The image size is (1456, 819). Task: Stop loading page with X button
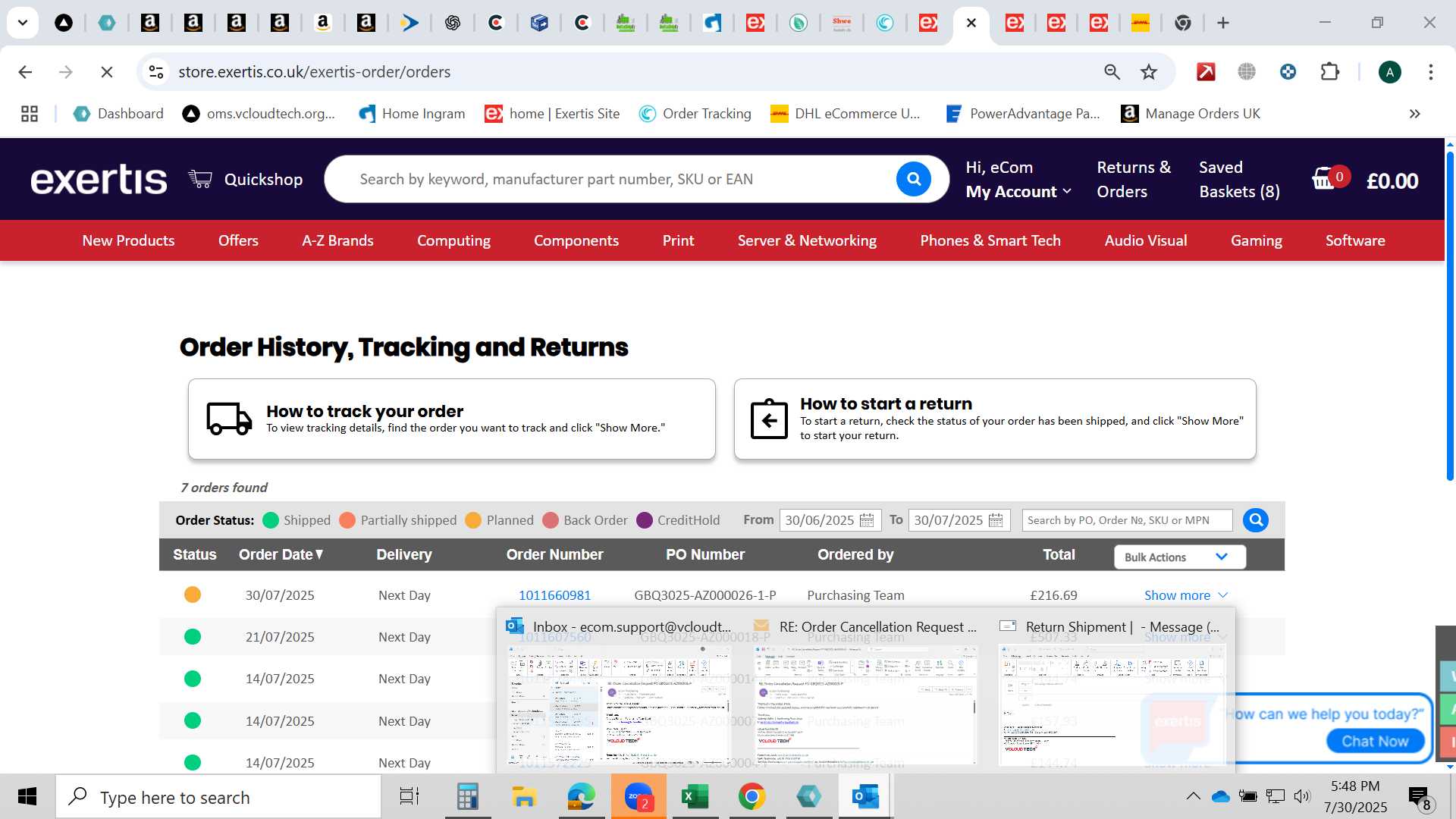coord(107,72)
